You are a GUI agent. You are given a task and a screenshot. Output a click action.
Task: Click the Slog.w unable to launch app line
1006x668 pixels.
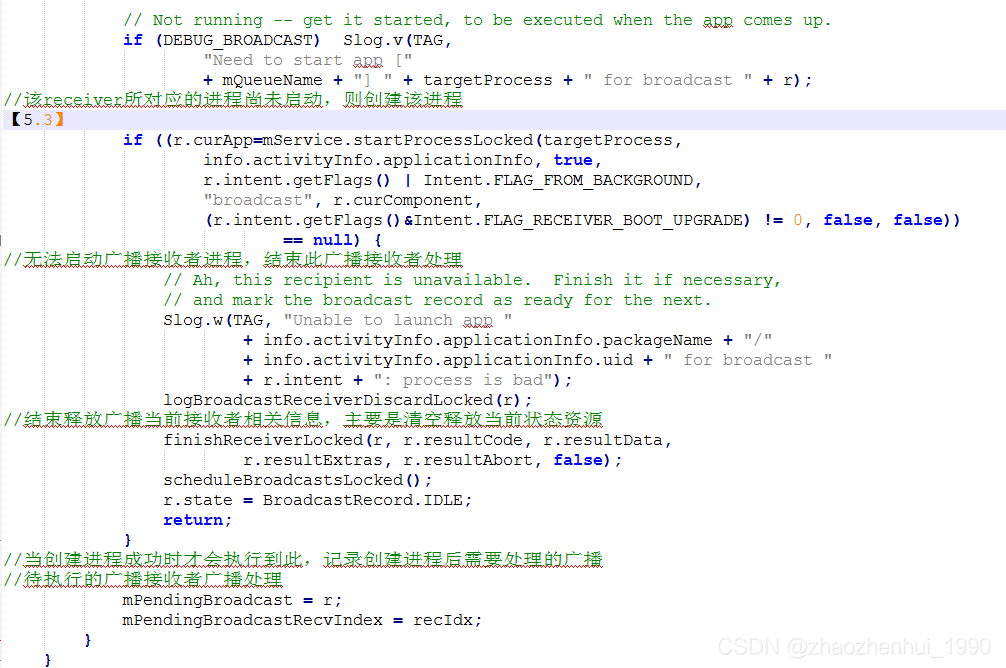coord(320,319)
